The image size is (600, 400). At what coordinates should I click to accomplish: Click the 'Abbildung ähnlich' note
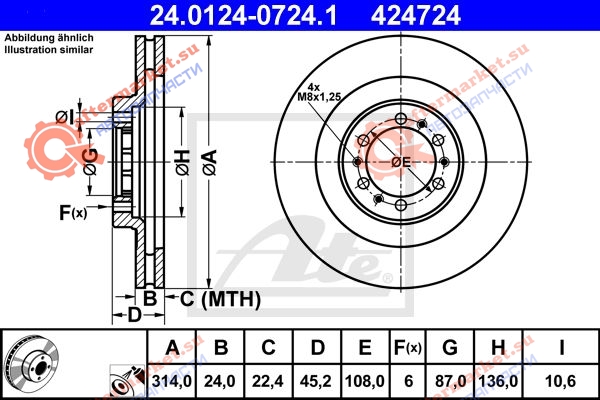[x=49, y=38]
